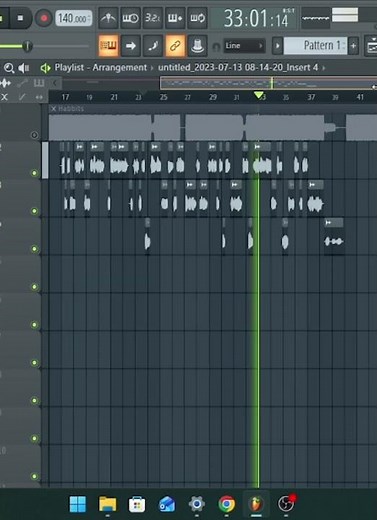Toggle wait for input to start playing

[130, 18]
